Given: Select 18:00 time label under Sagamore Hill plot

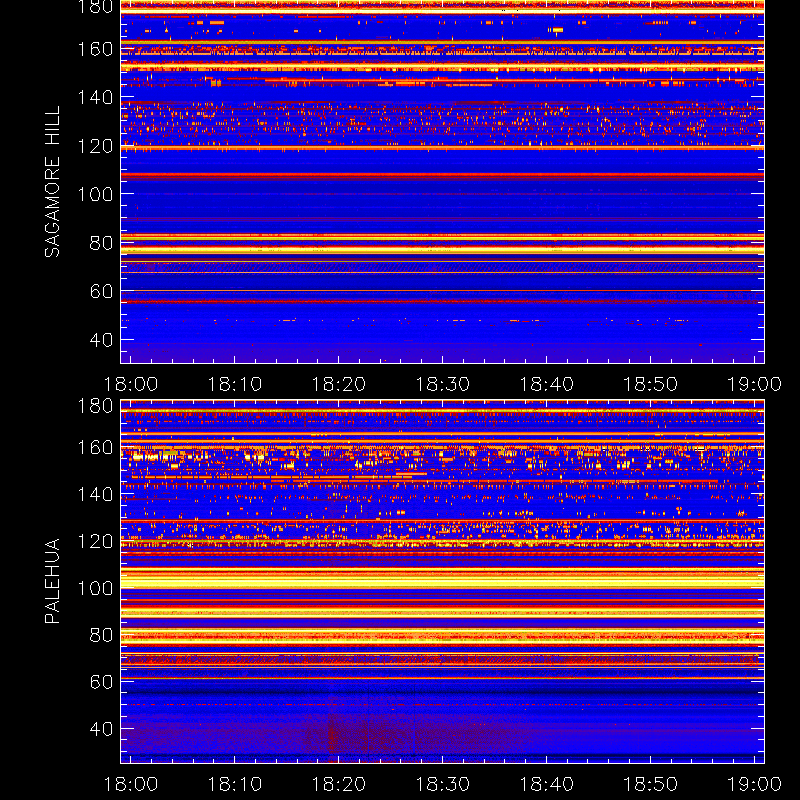Looking at the screenshot, I should click(x=131, y=384).
